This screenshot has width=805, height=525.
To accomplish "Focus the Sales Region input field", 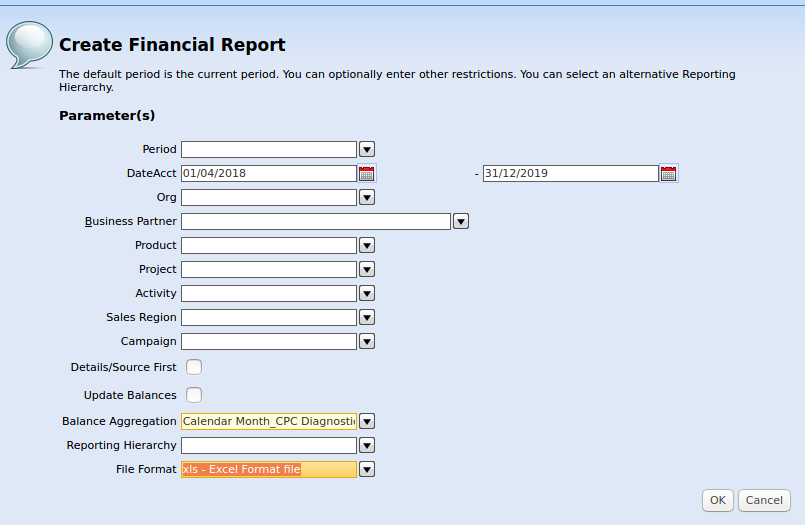I will point(269,318).
